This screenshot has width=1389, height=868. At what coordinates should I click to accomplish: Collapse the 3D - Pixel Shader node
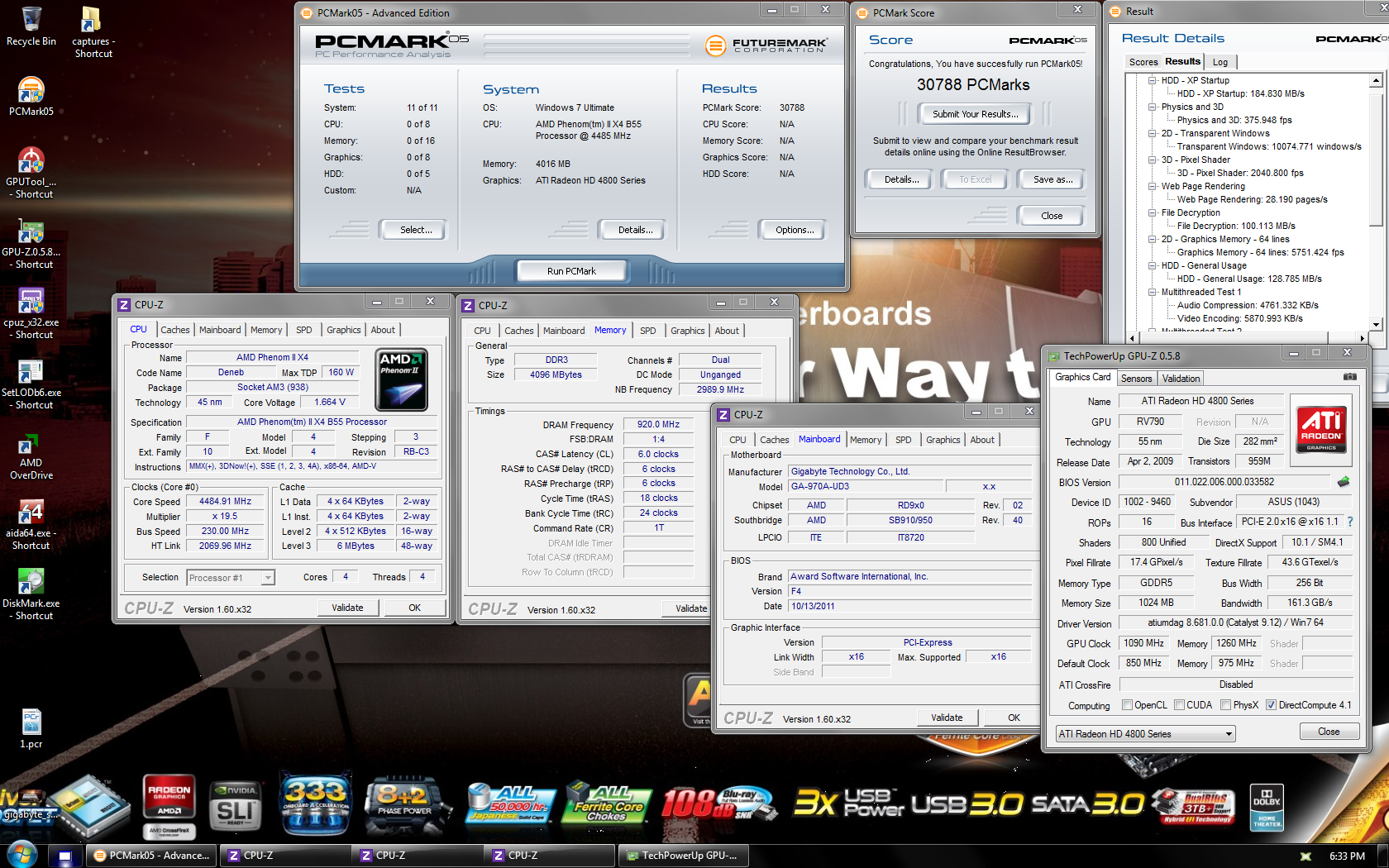click(1152, 160)
